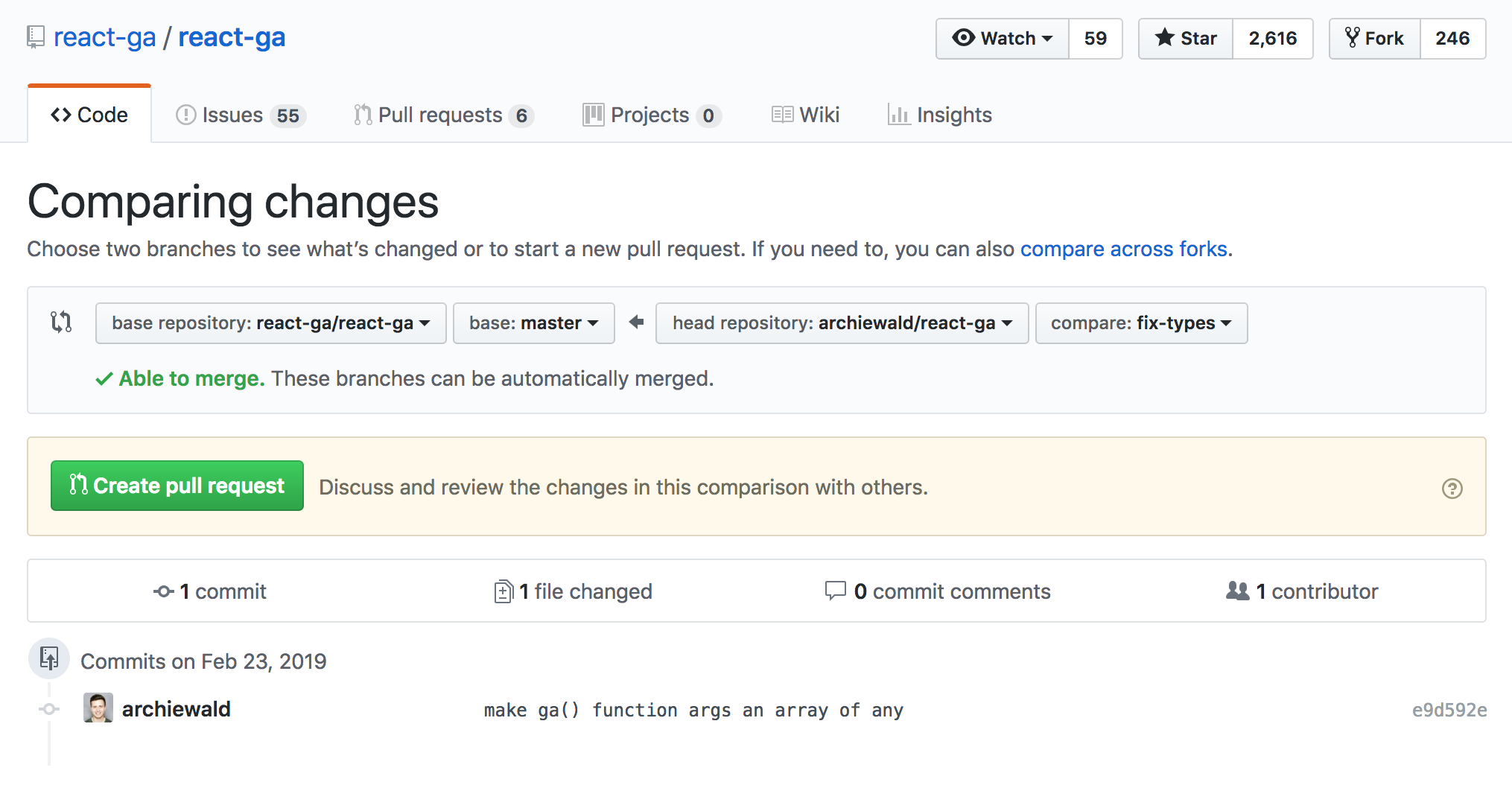Expand the base repository react-ga/react-ga dropdown
This screenshot has width=1512, height=785.
point(271,322)
